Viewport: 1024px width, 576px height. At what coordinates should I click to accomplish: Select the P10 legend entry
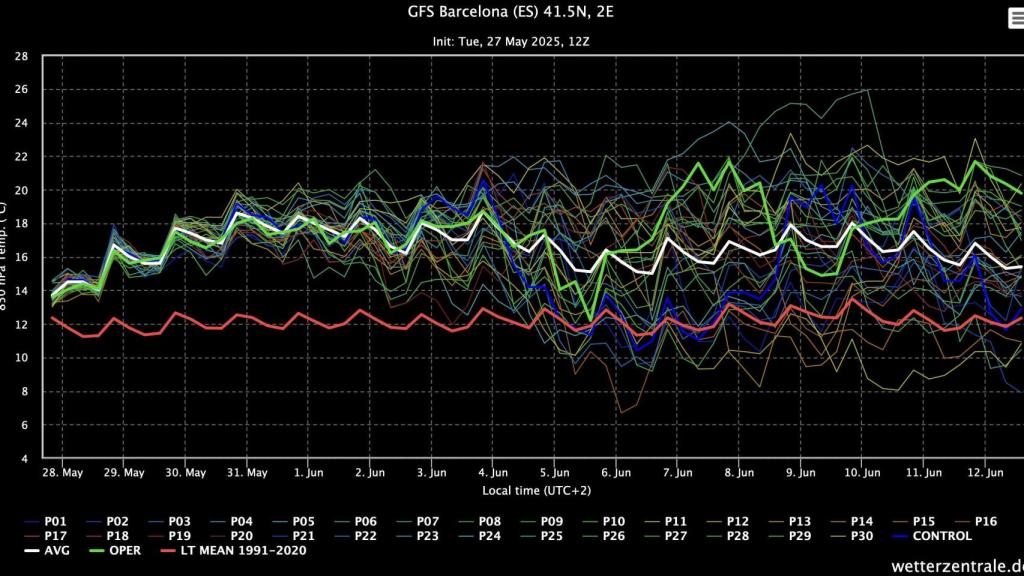[613, 521]
